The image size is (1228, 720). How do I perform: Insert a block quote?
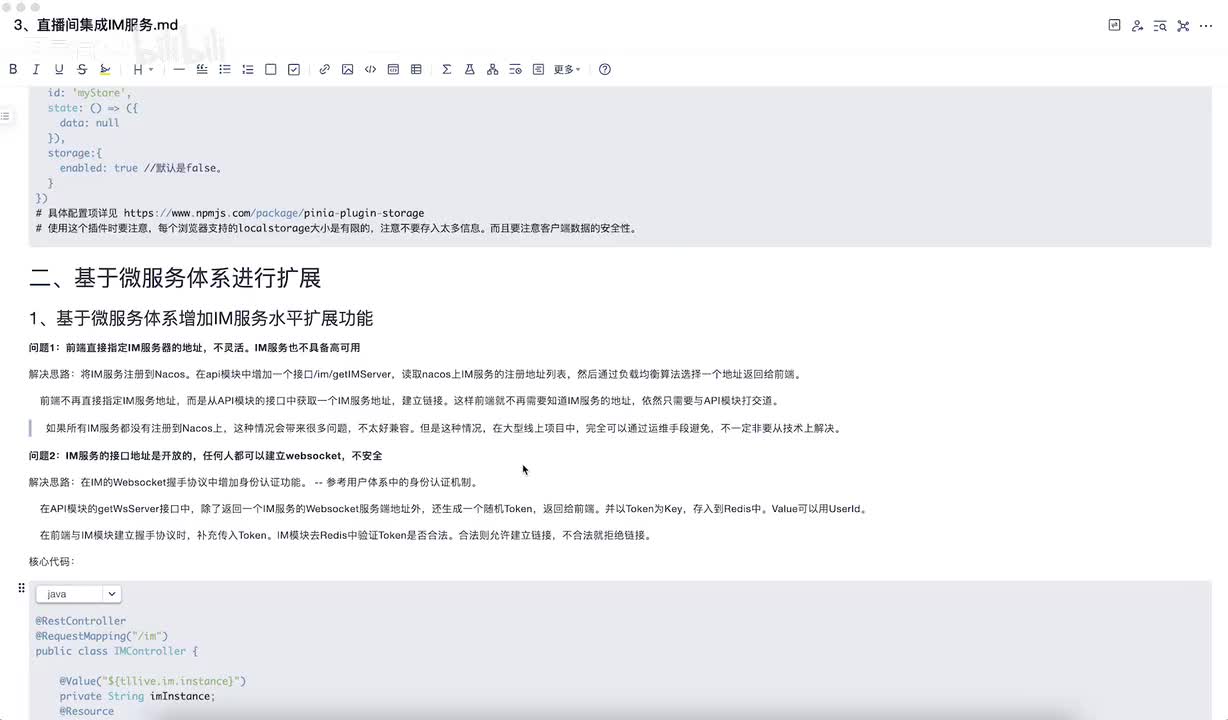pyautogui.click(x=202, y=69)
